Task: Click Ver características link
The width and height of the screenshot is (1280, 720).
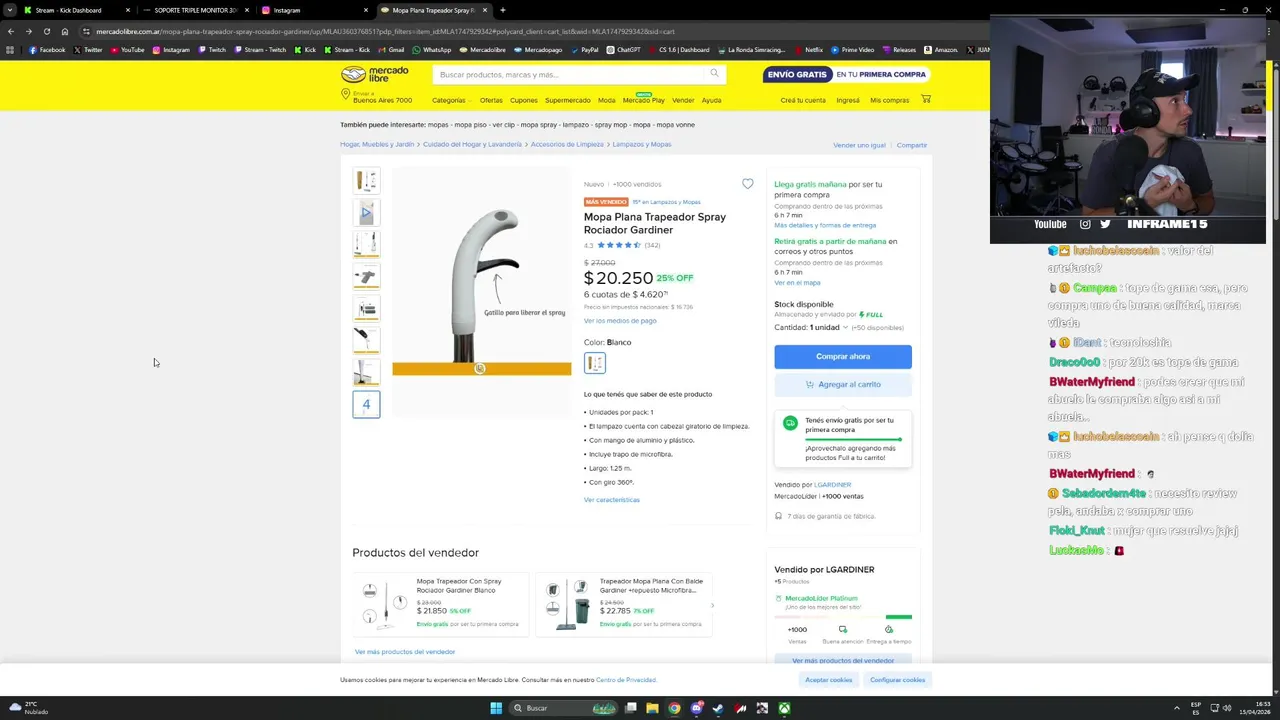Action: click(612, 500)
